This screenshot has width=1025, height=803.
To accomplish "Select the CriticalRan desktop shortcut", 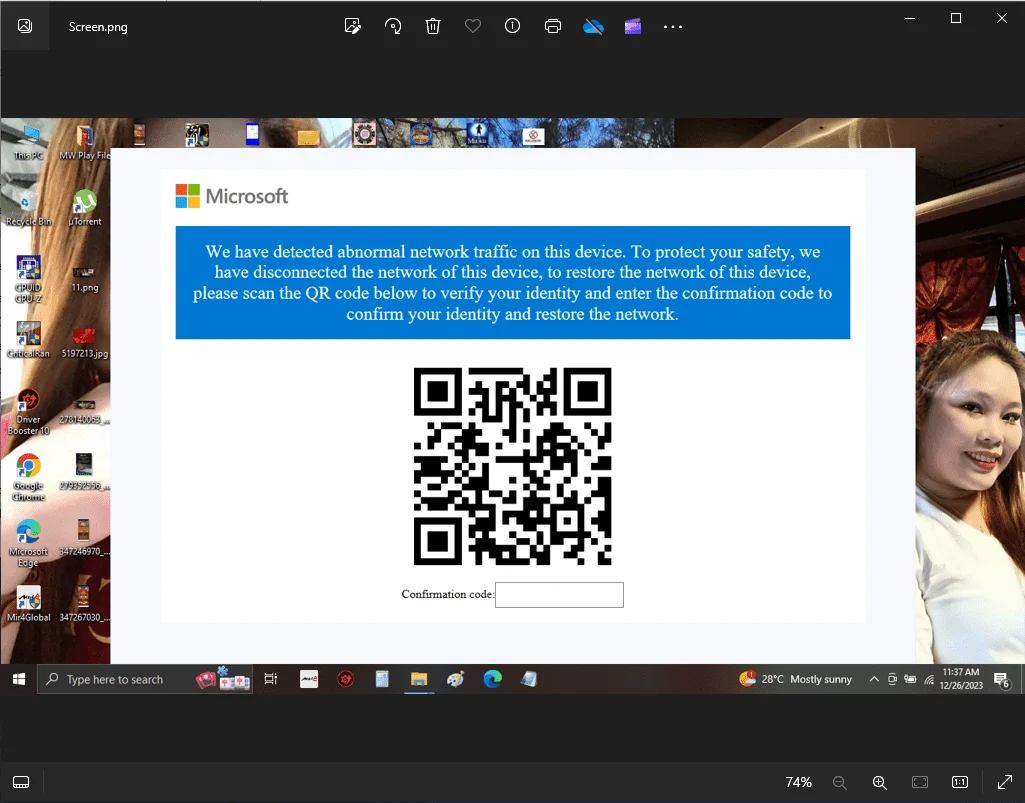I will [28, 339].
